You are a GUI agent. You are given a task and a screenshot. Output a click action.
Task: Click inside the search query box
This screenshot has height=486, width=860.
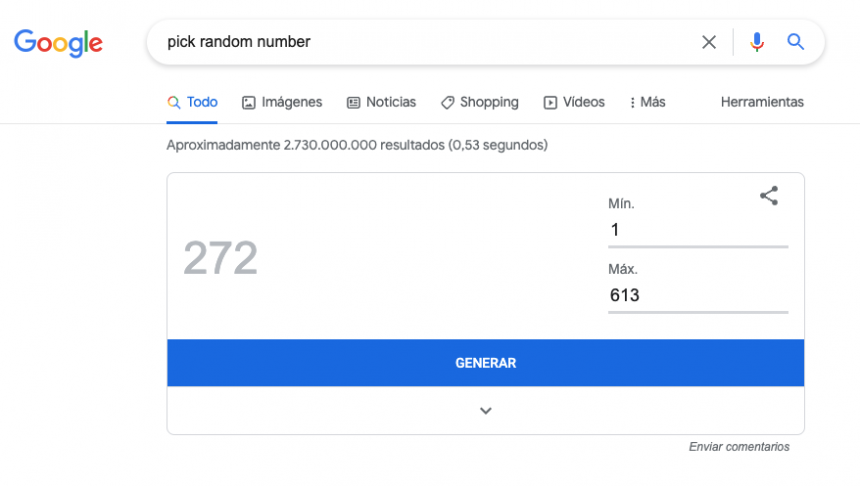pos(420,42)
